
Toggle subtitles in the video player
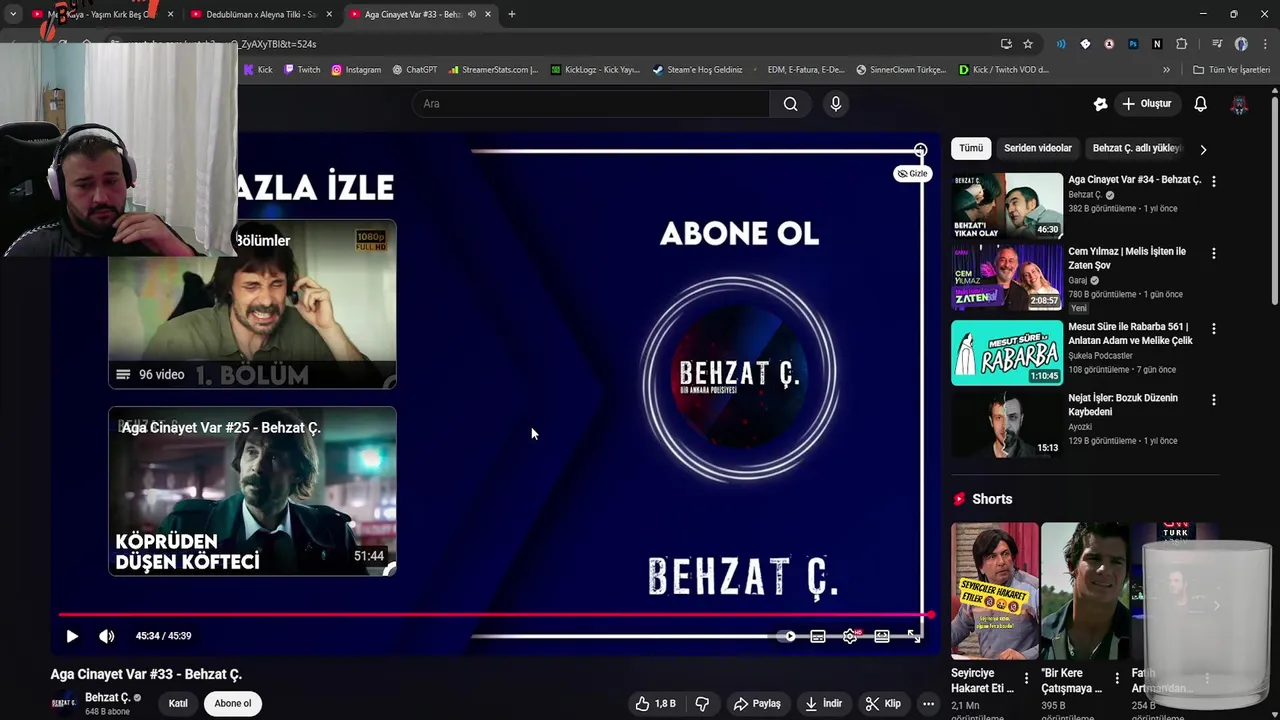point(818,636)
